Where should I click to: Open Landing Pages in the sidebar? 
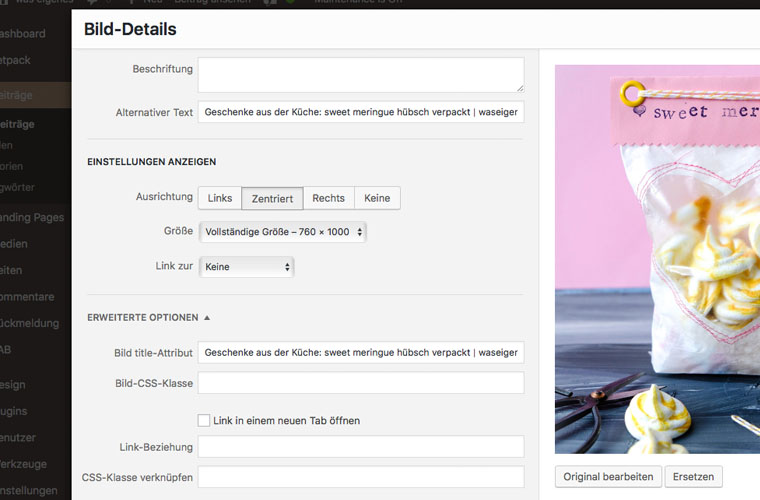tap(32, 217)
